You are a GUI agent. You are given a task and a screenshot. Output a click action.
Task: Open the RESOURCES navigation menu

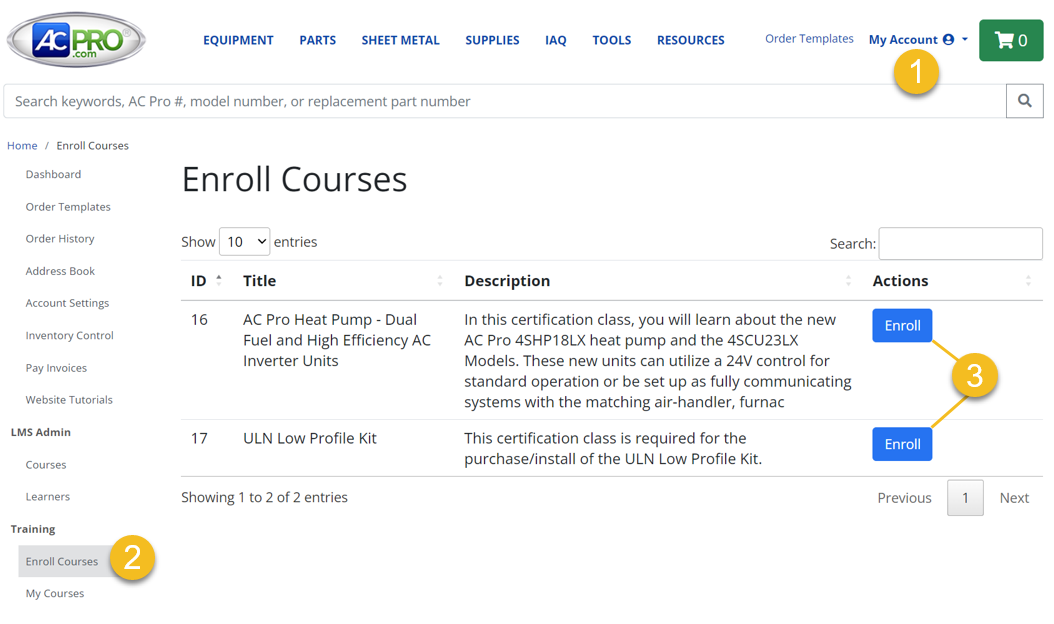click(x=690, y=40)
